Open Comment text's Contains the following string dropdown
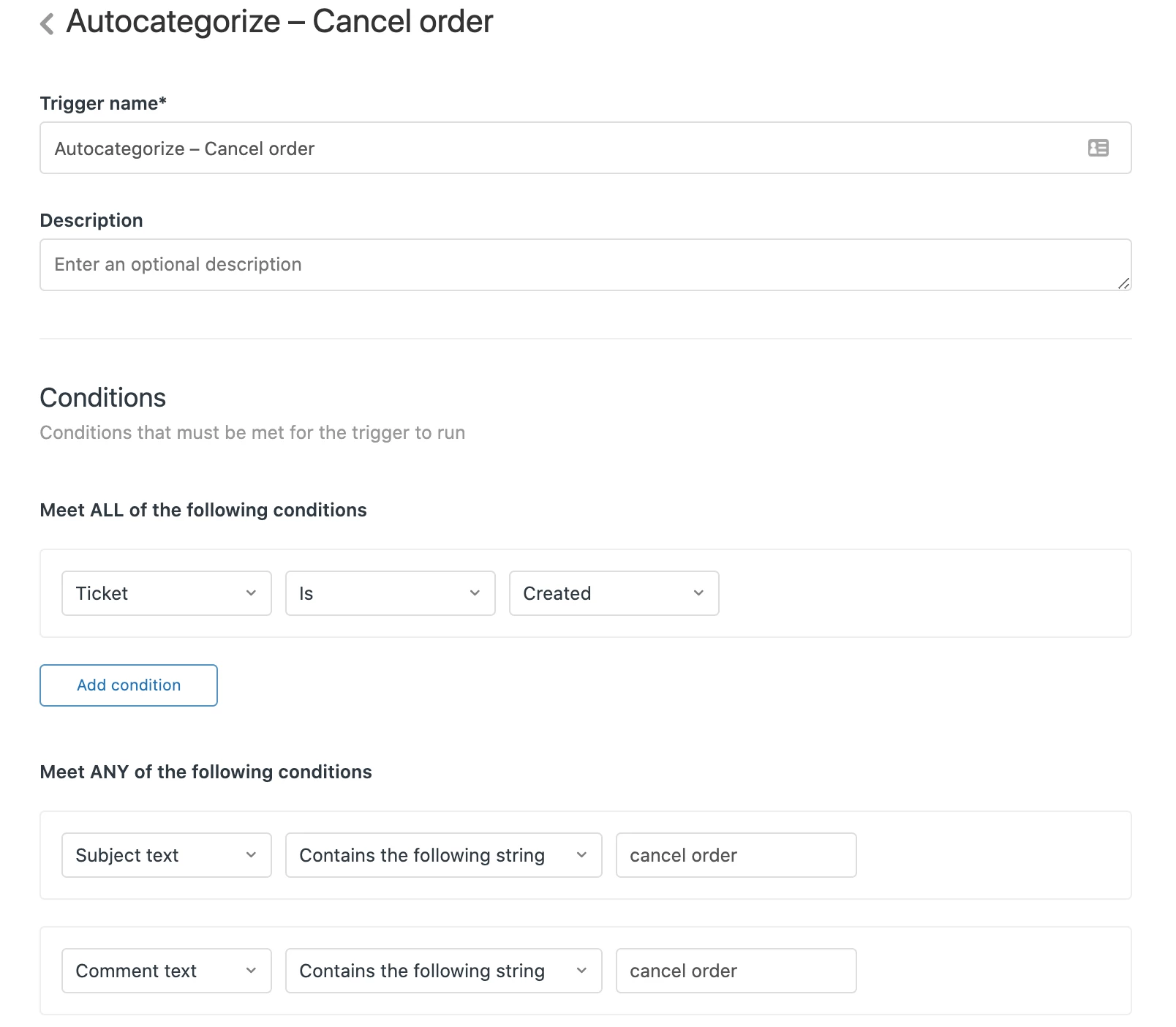Image resolution: width=1176 pixels, height=1027 pixels. pos(443,971)
